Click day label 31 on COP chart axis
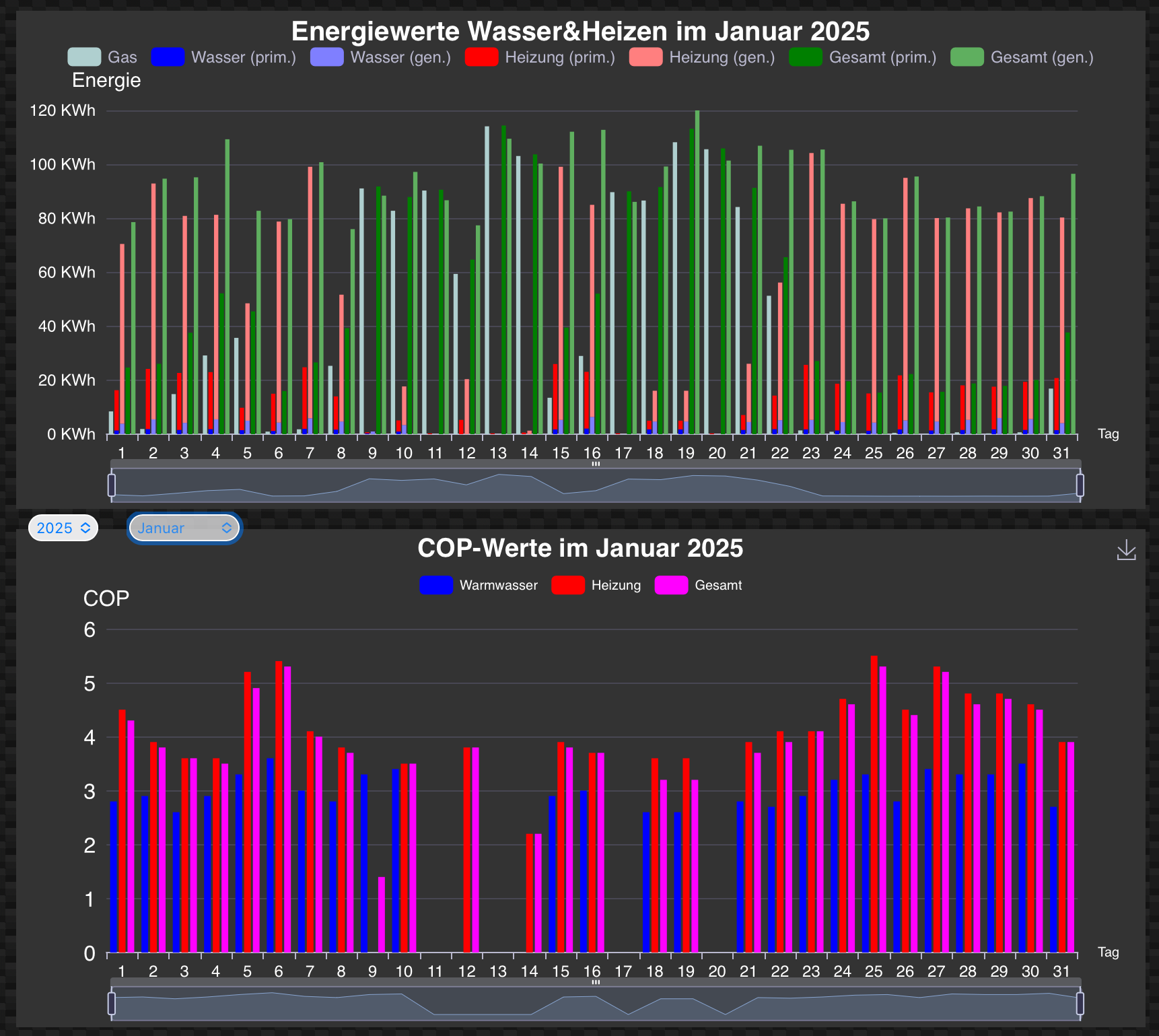Viewport: 1159px width, 1036px height. pos(1061,971)
